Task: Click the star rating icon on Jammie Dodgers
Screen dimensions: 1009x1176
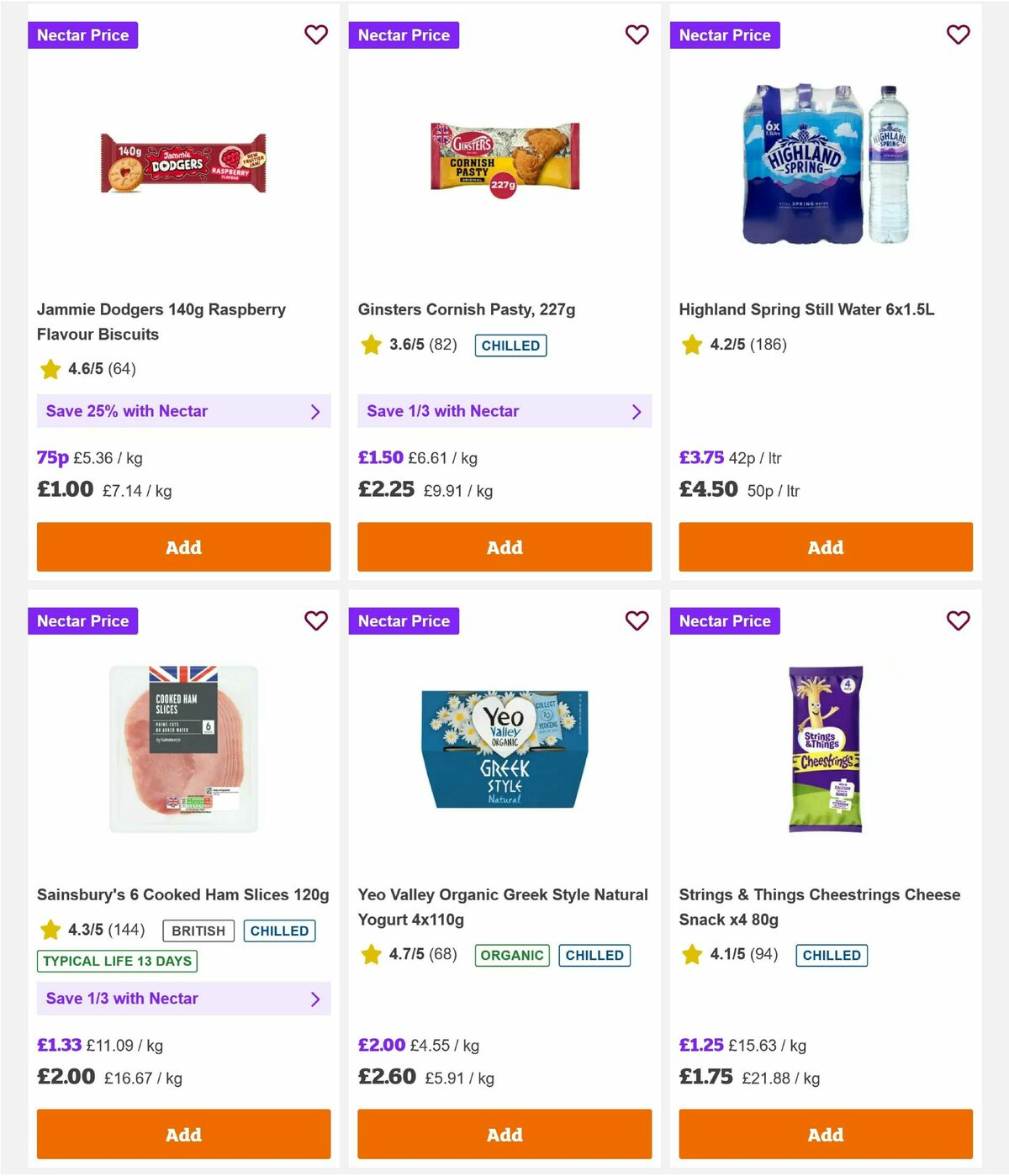Action: [49, 369]
